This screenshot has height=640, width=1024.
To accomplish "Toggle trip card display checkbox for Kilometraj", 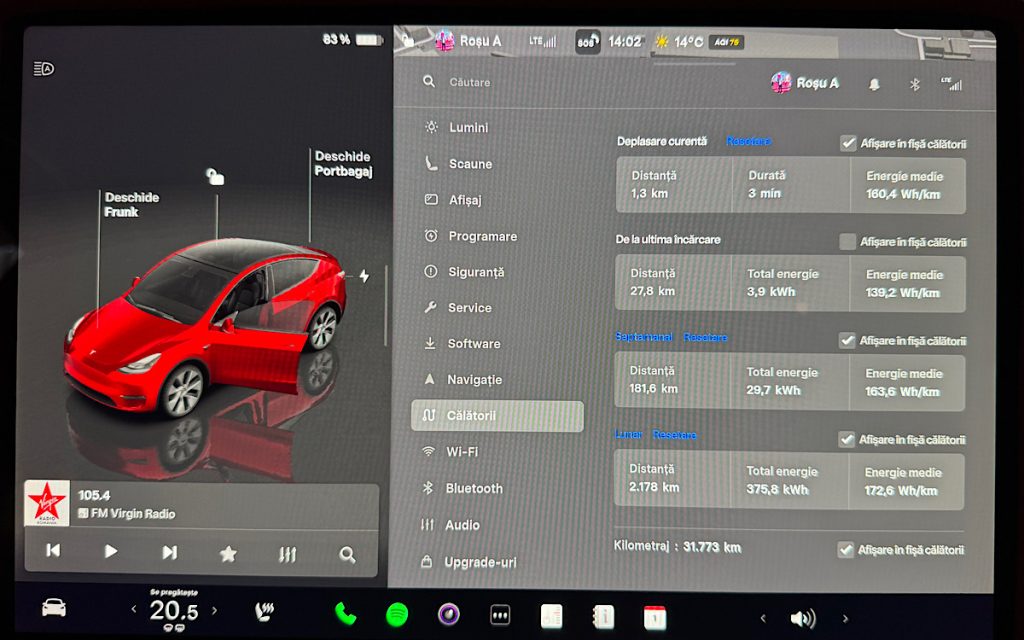I will point(848,549).
